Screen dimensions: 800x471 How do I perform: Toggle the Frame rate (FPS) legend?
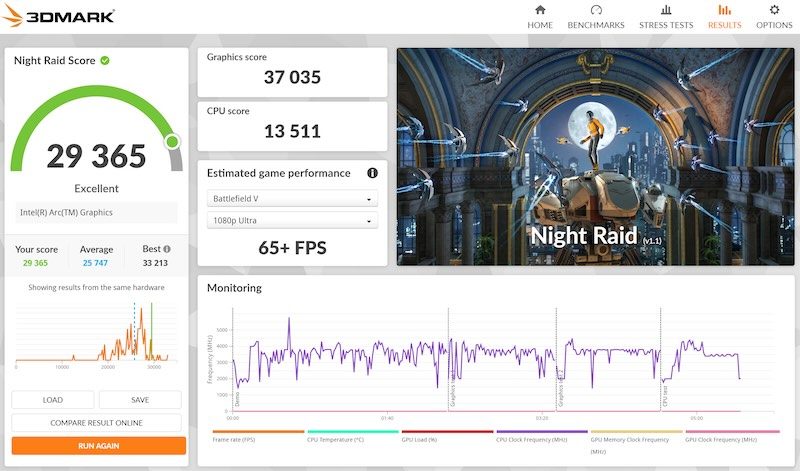(258, 436)
